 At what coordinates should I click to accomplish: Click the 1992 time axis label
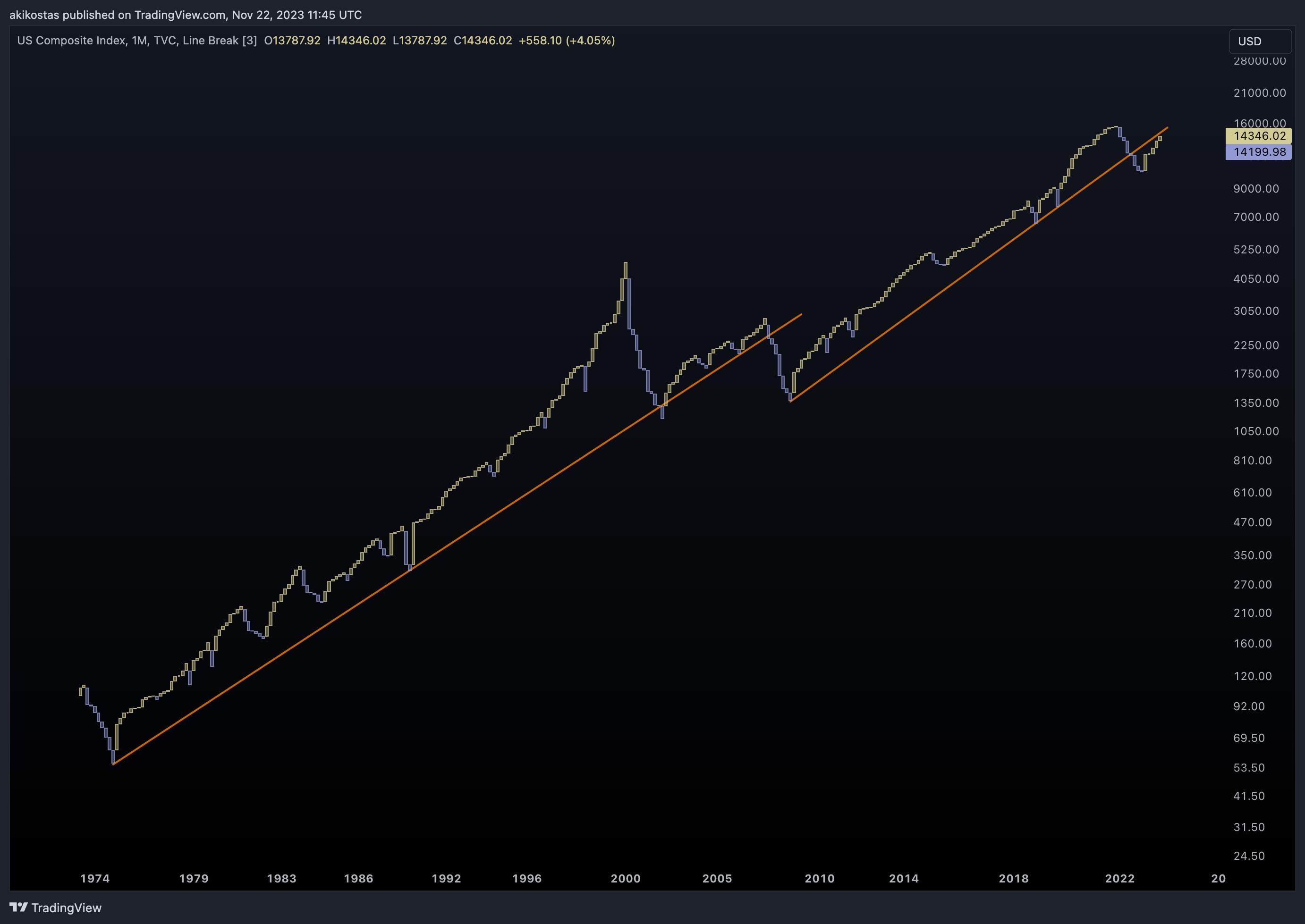tap(446, 878)
